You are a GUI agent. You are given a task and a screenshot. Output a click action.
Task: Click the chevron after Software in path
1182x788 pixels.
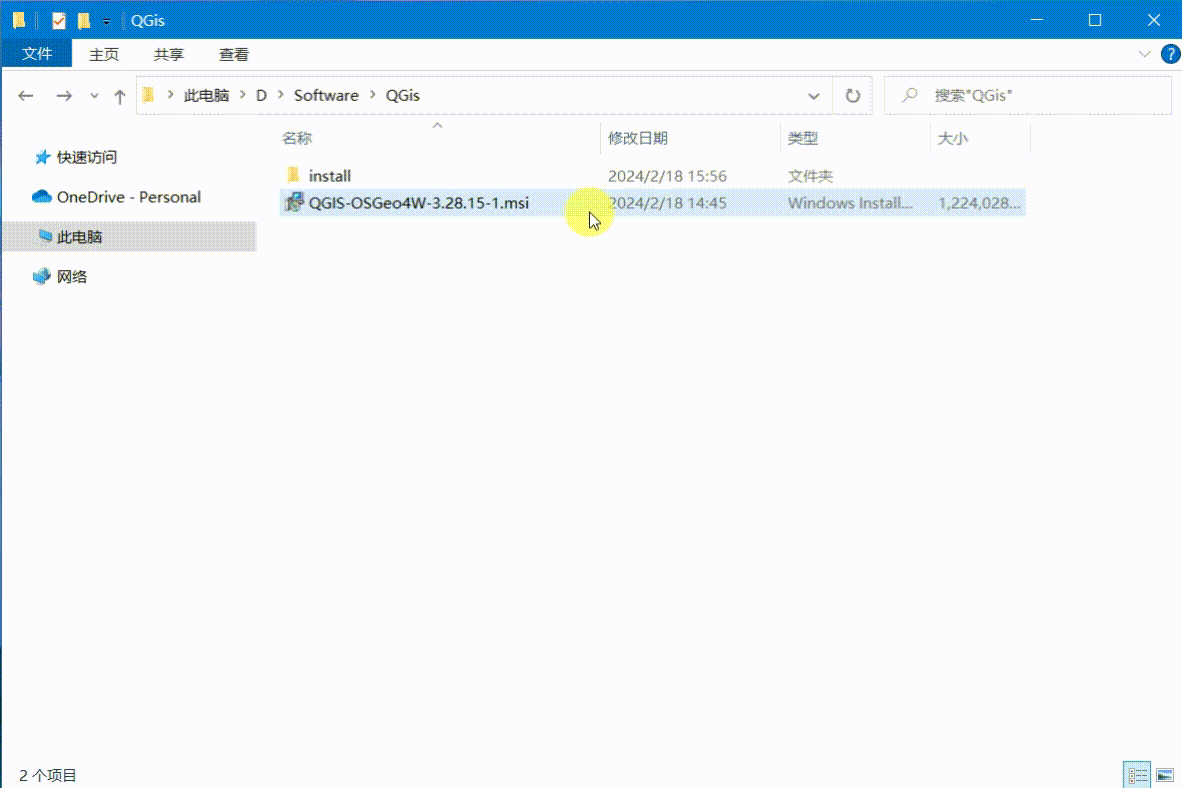point(372,95)
